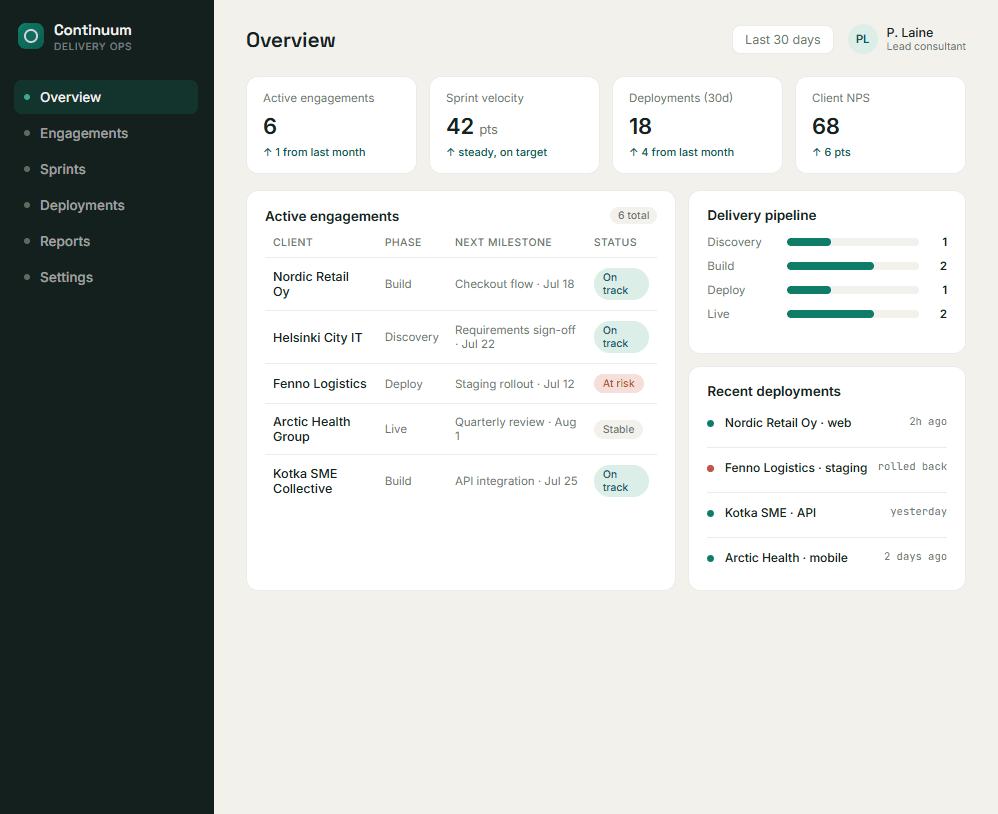Click the CLIENT column header
This screenshot has height=814, width=998.
pyautogui.click(x=293, y=242)
